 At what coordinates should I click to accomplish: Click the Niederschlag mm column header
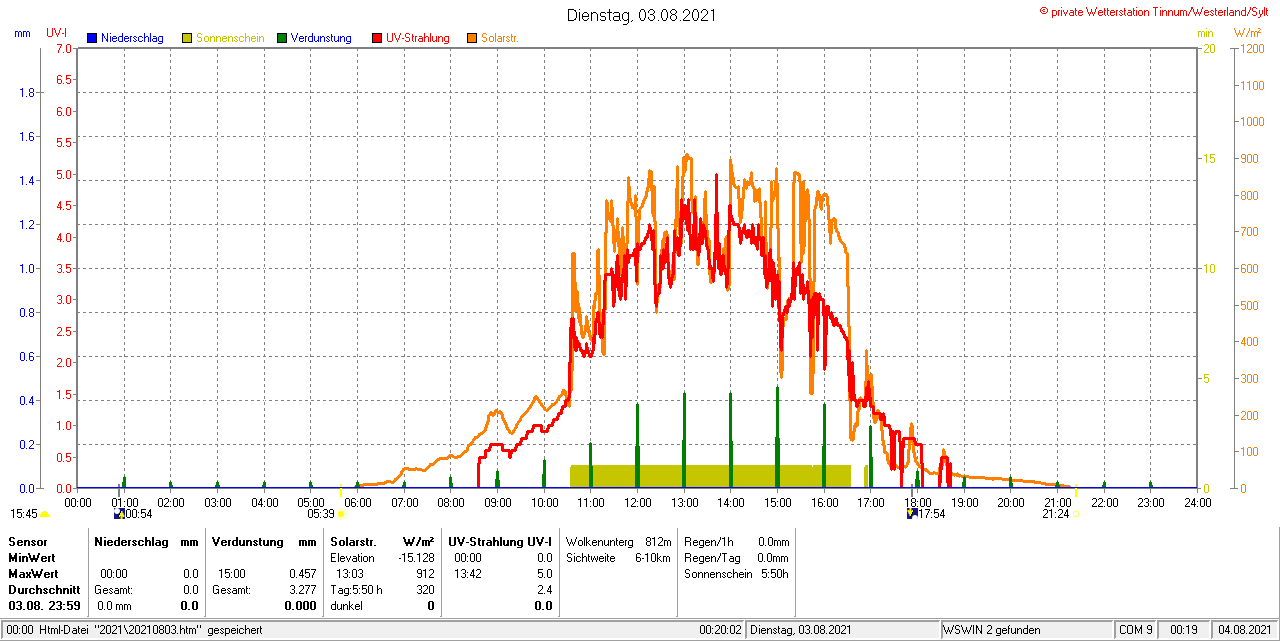(146, 541)
